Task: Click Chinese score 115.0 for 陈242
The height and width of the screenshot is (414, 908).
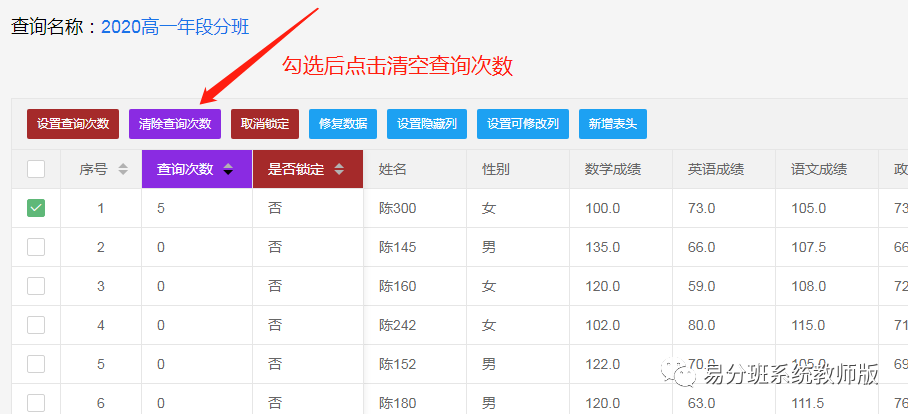Action: (808, 325)
